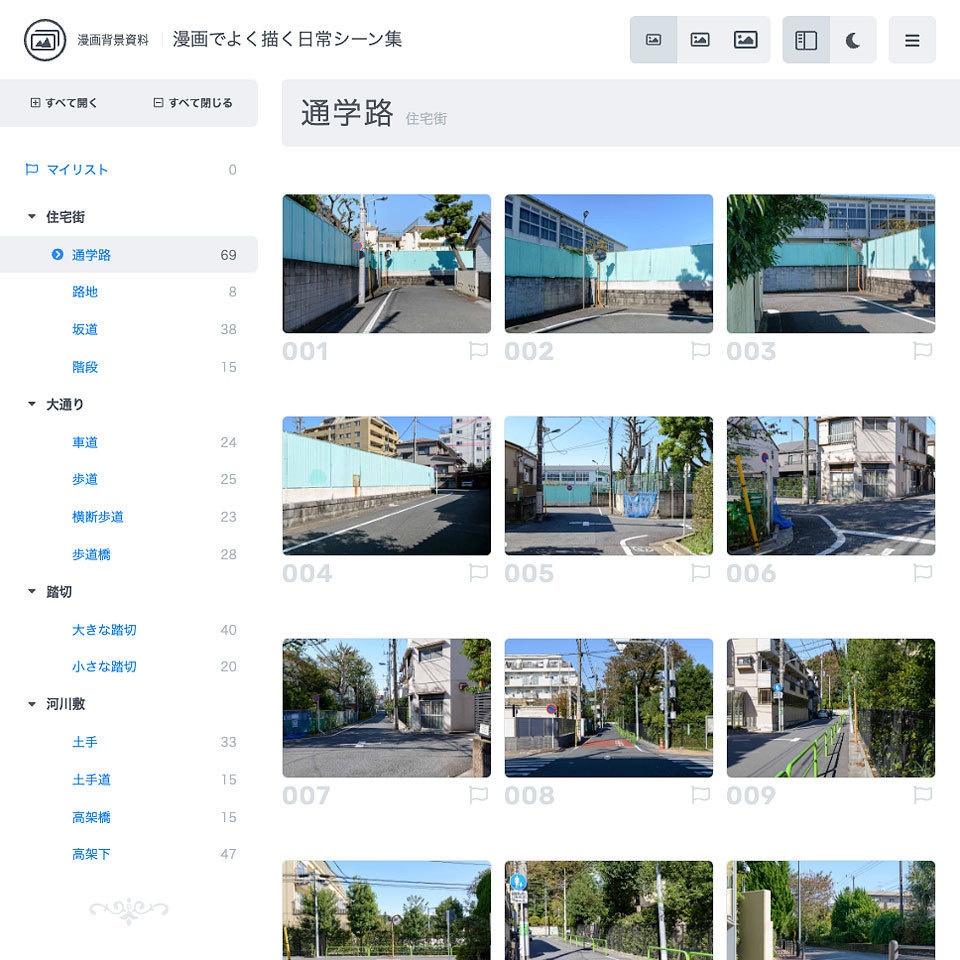The image size is (960, 960).
Task: Collapse the 踏切 category group
Action: point(30,591)
